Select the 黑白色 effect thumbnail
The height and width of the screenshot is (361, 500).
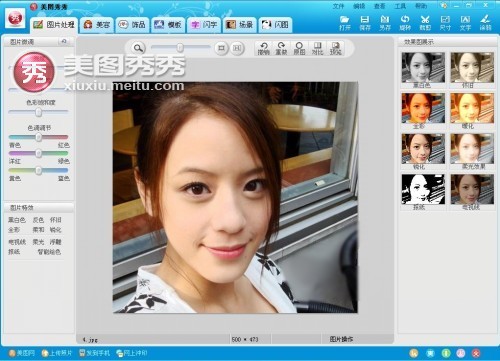(423, 68)
